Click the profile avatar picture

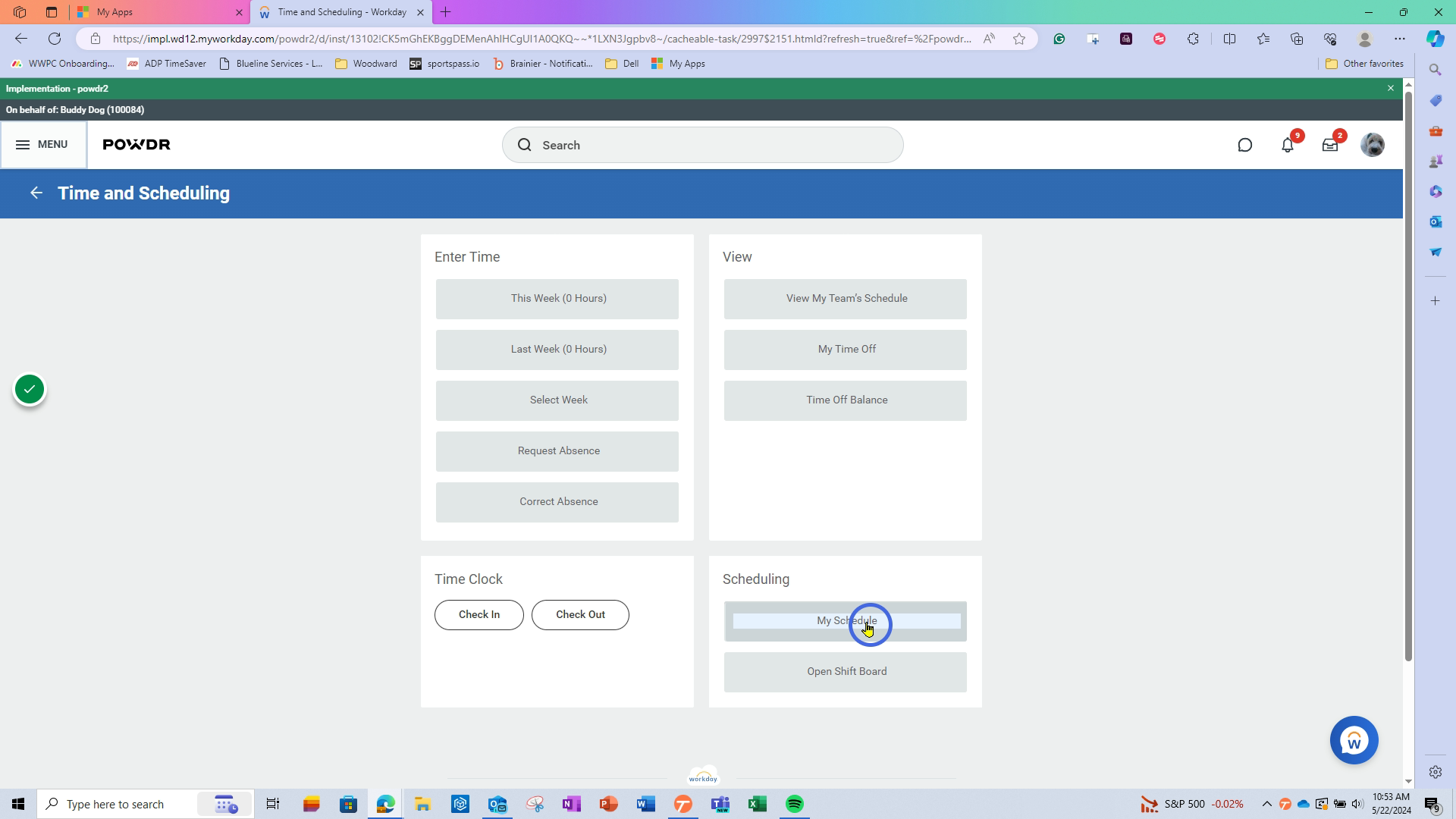(1373, 145)
